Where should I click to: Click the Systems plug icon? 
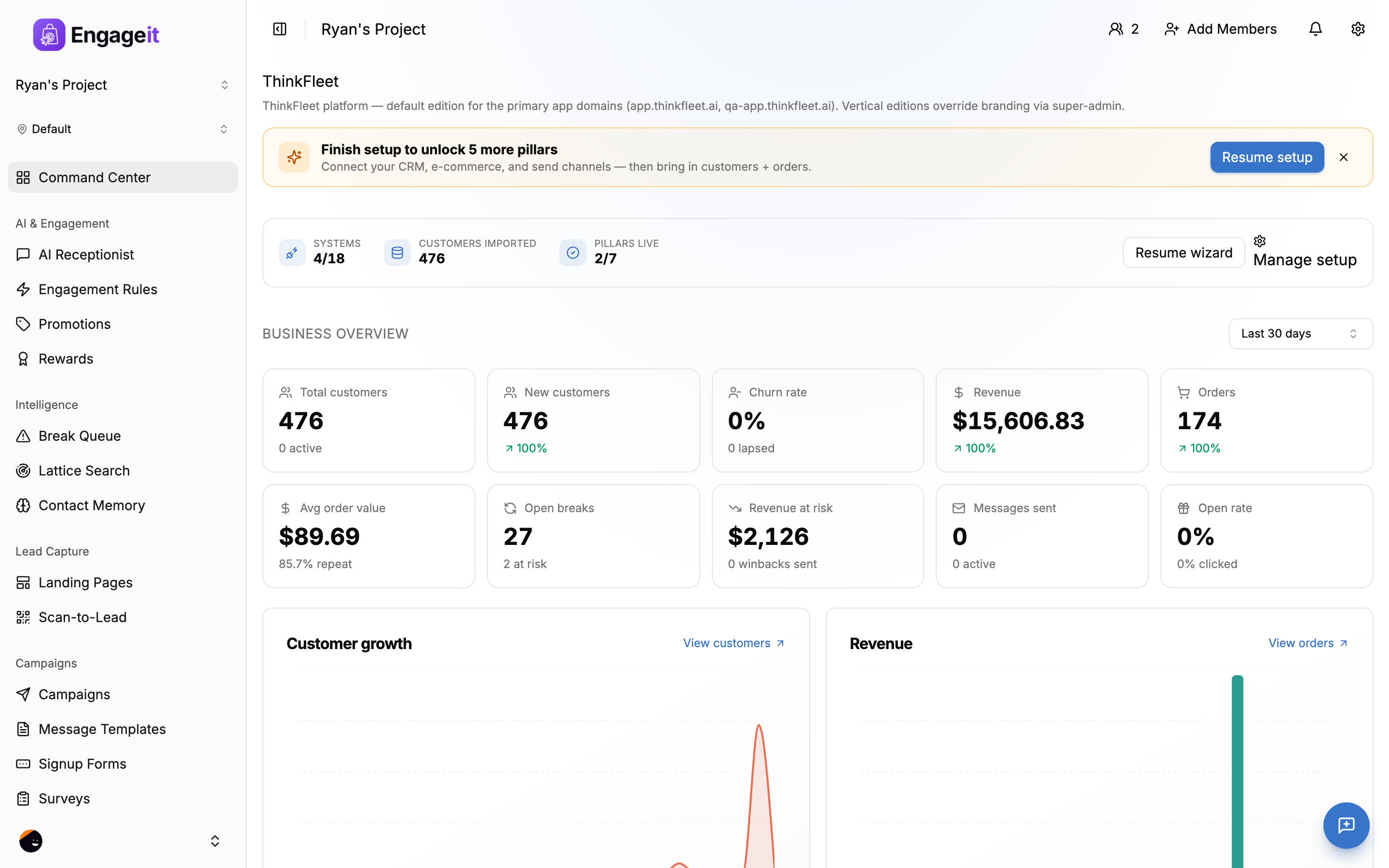coord(292,252)
